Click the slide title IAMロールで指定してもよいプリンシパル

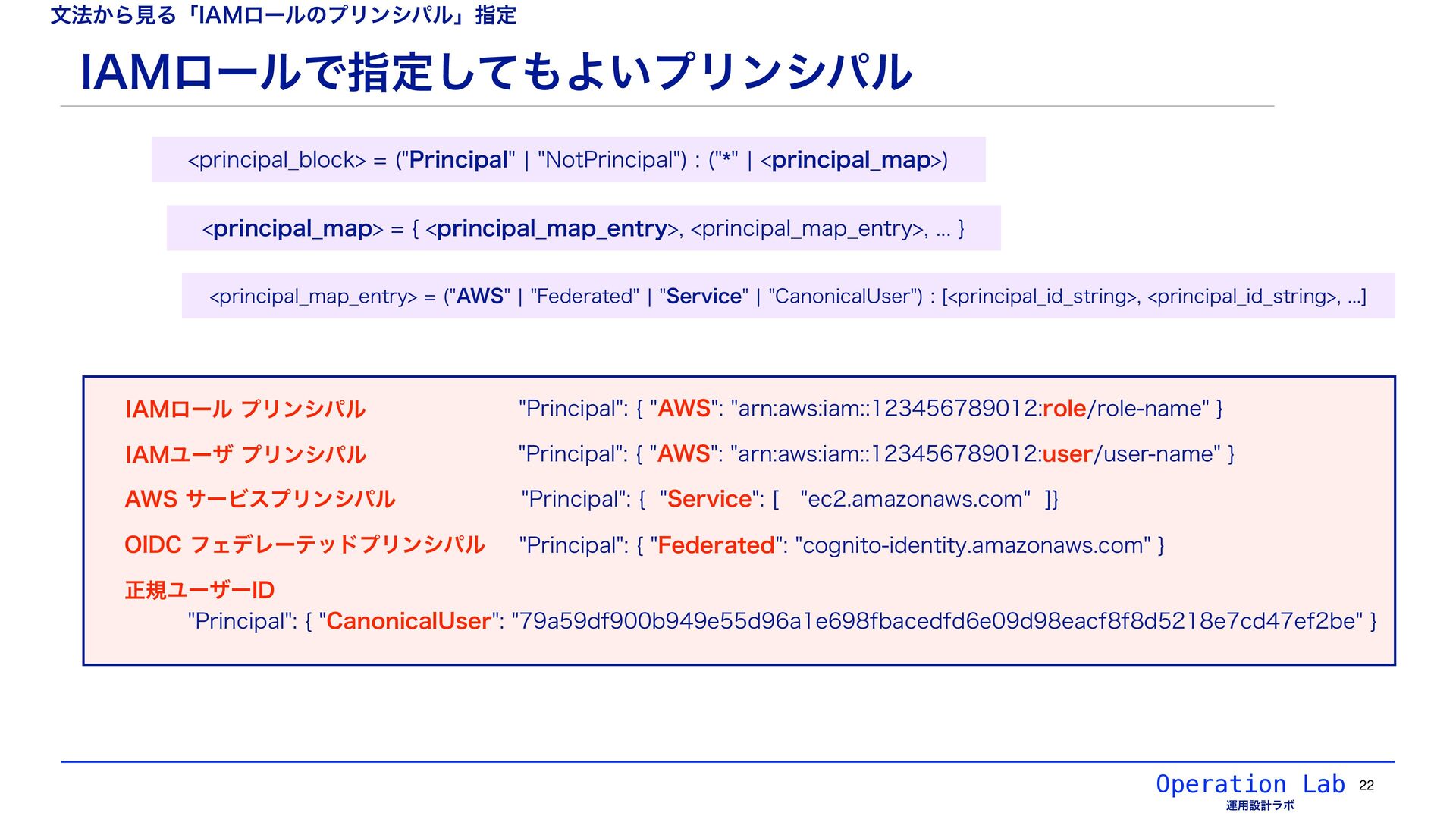(x=496, y=73)
